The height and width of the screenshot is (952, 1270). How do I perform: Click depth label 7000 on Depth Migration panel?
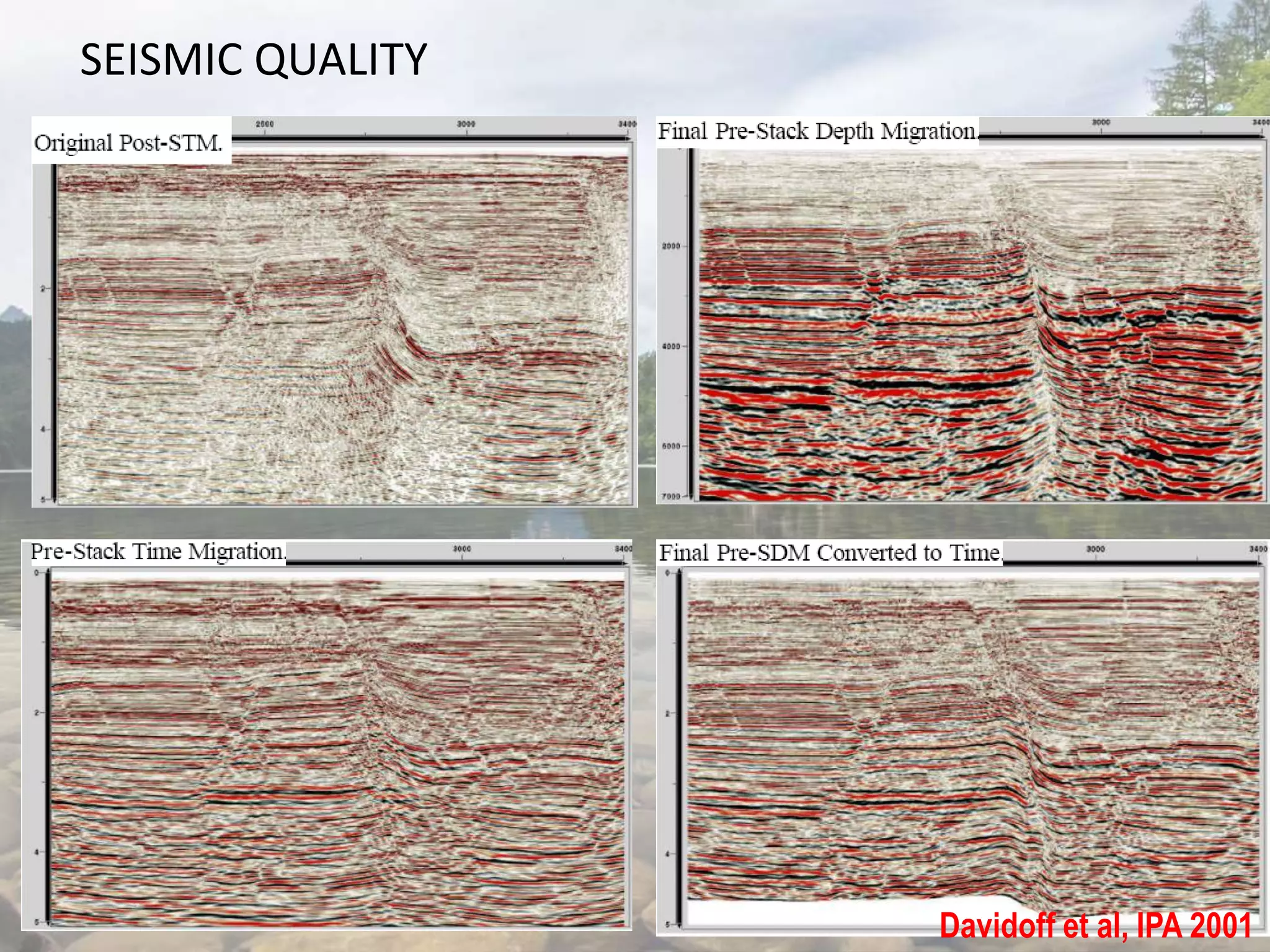tap(671, 496)
